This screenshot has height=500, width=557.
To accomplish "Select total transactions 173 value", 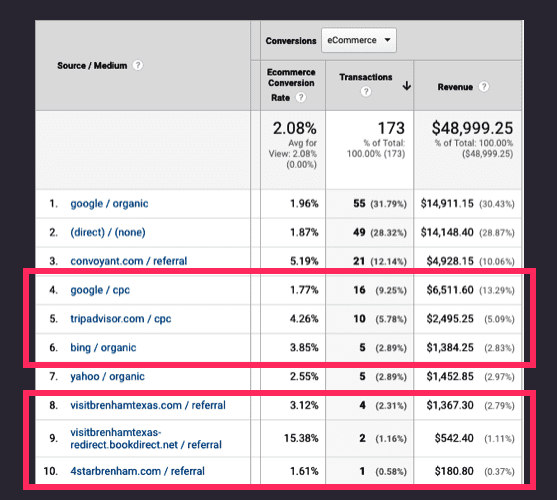I will 391,128.
